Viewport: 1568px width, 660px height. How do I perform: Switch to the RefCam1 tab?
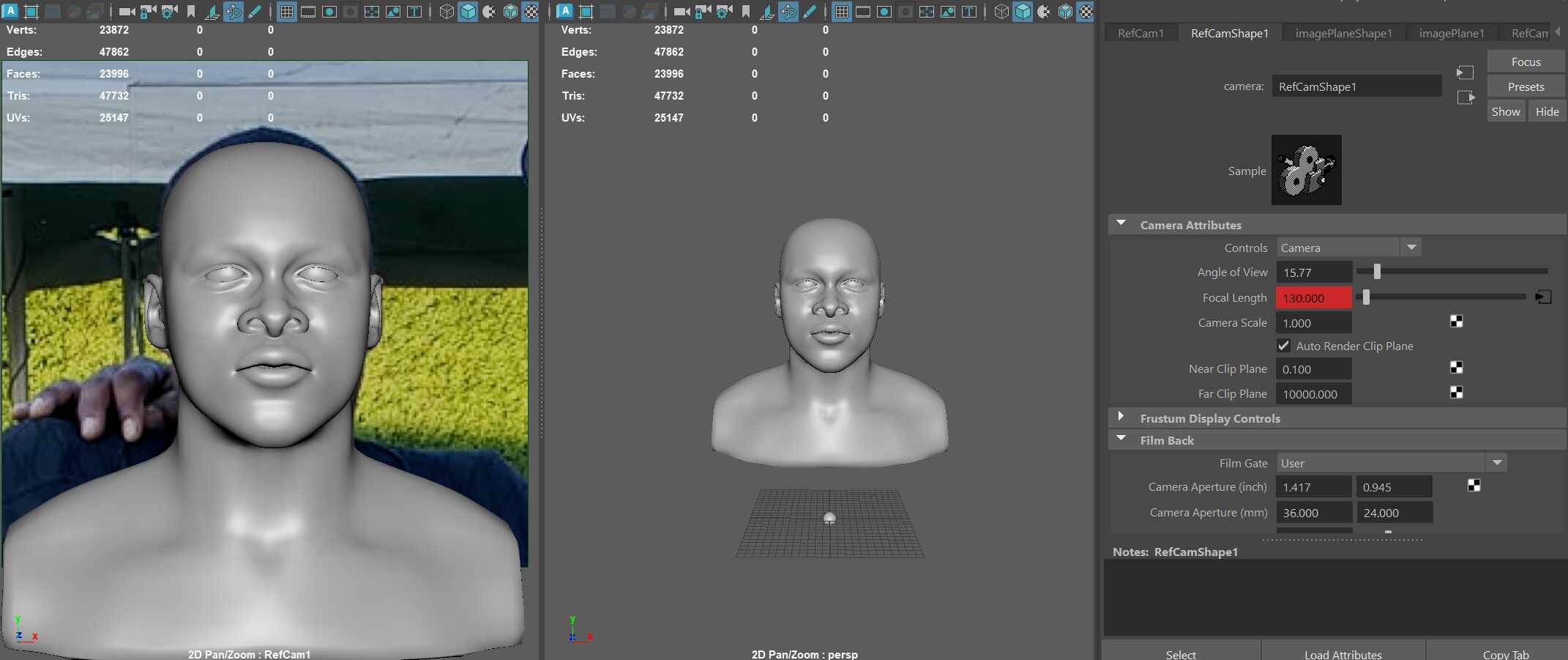coord(1140,33)
